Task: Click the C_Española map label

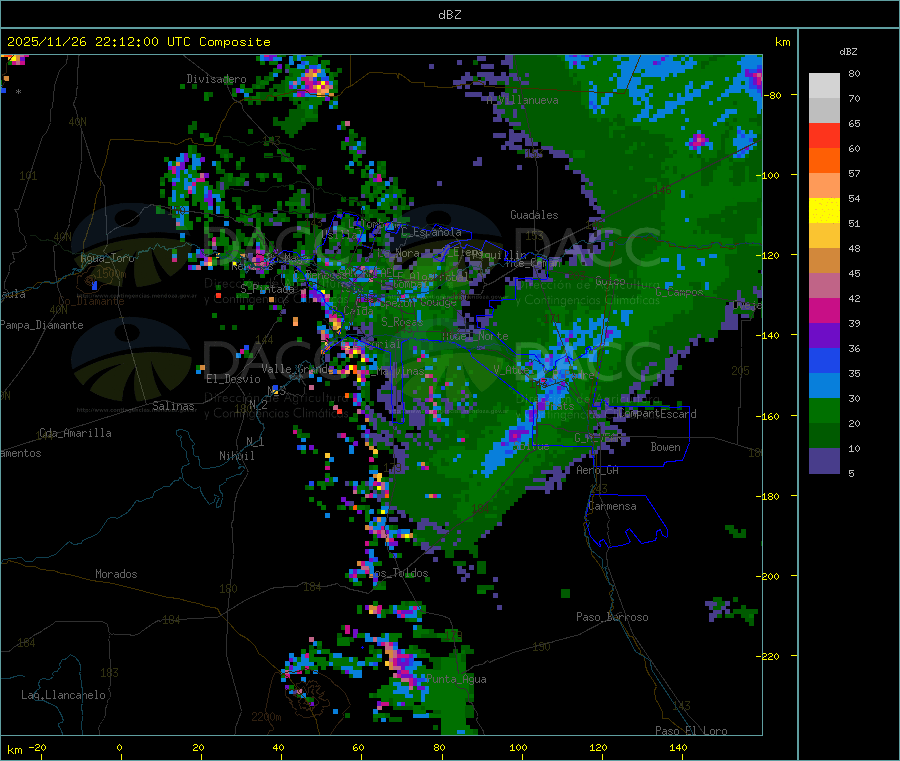Action: pyautogui.click(x=431, y=232)
